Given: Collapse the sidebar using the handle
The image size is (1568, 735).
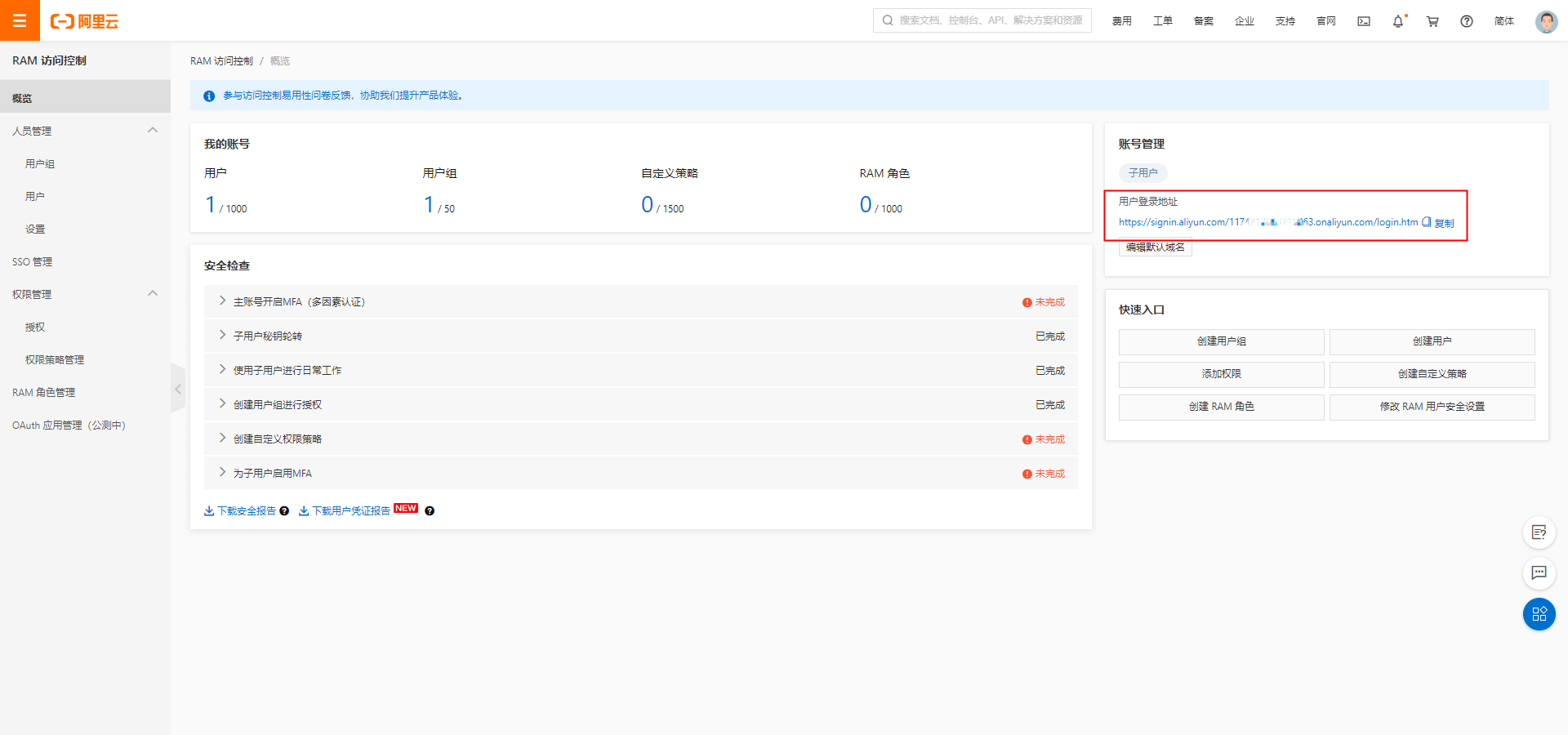Looking at the screenshot, I should (178, 389).
